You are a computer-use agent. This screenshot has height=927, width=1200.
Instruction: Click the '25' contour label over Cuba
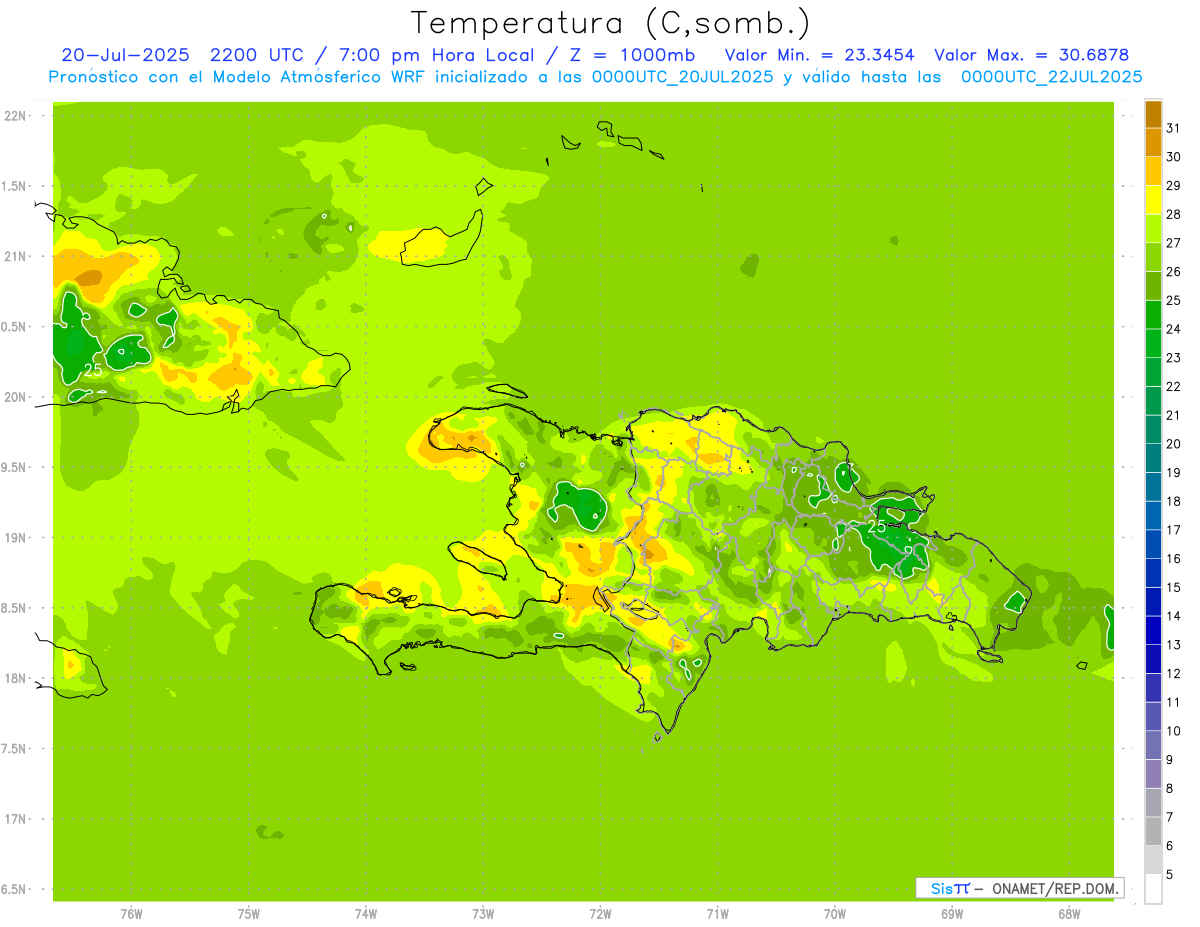click(93, 370)
